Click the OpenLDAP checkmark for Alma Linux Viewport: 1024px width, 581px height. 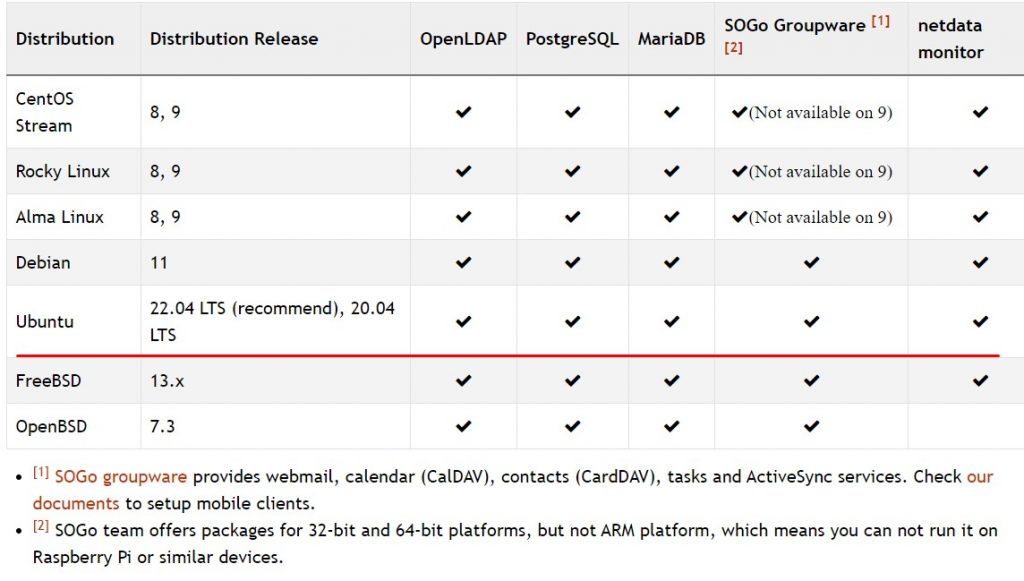click(x=464, y=217)
